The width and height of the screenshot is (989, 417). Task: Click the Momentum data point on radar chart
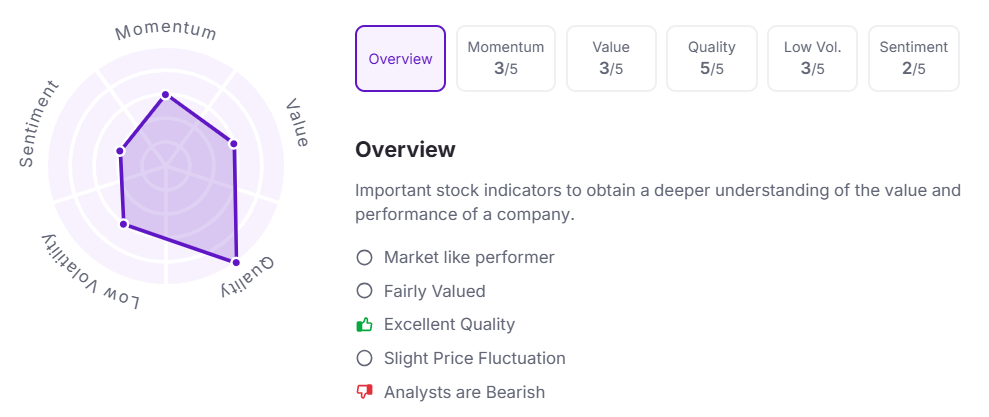166,96
